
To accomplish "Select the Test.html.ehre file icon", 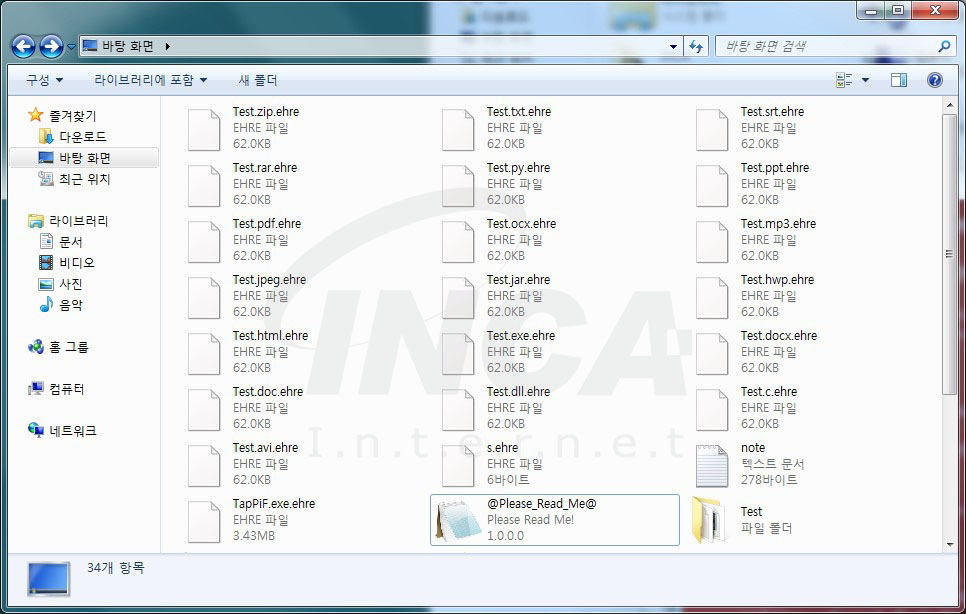I will (x=204, y=354).
